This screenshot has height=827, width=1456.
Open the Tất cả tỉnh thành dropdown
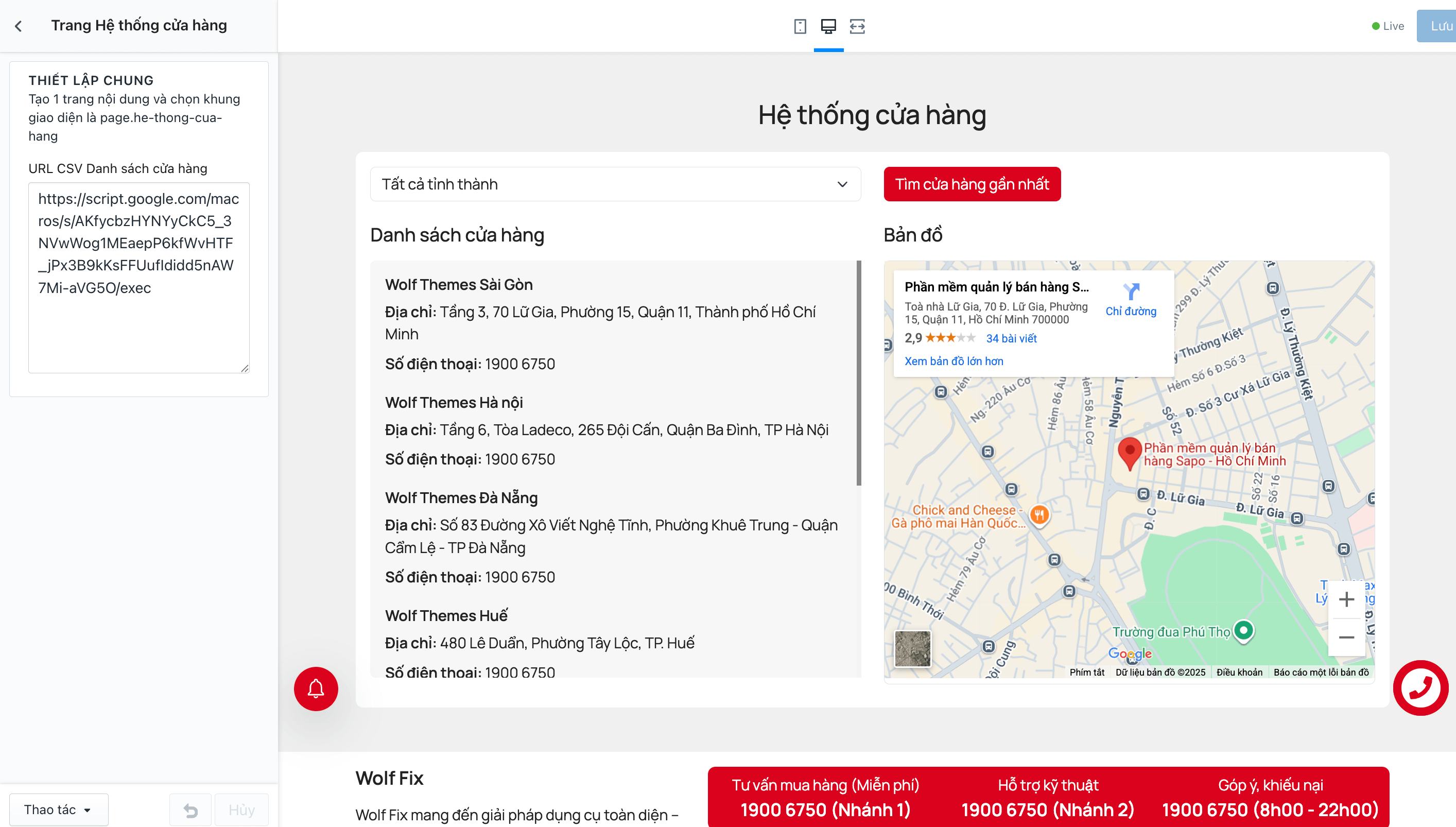click(615, 184)
